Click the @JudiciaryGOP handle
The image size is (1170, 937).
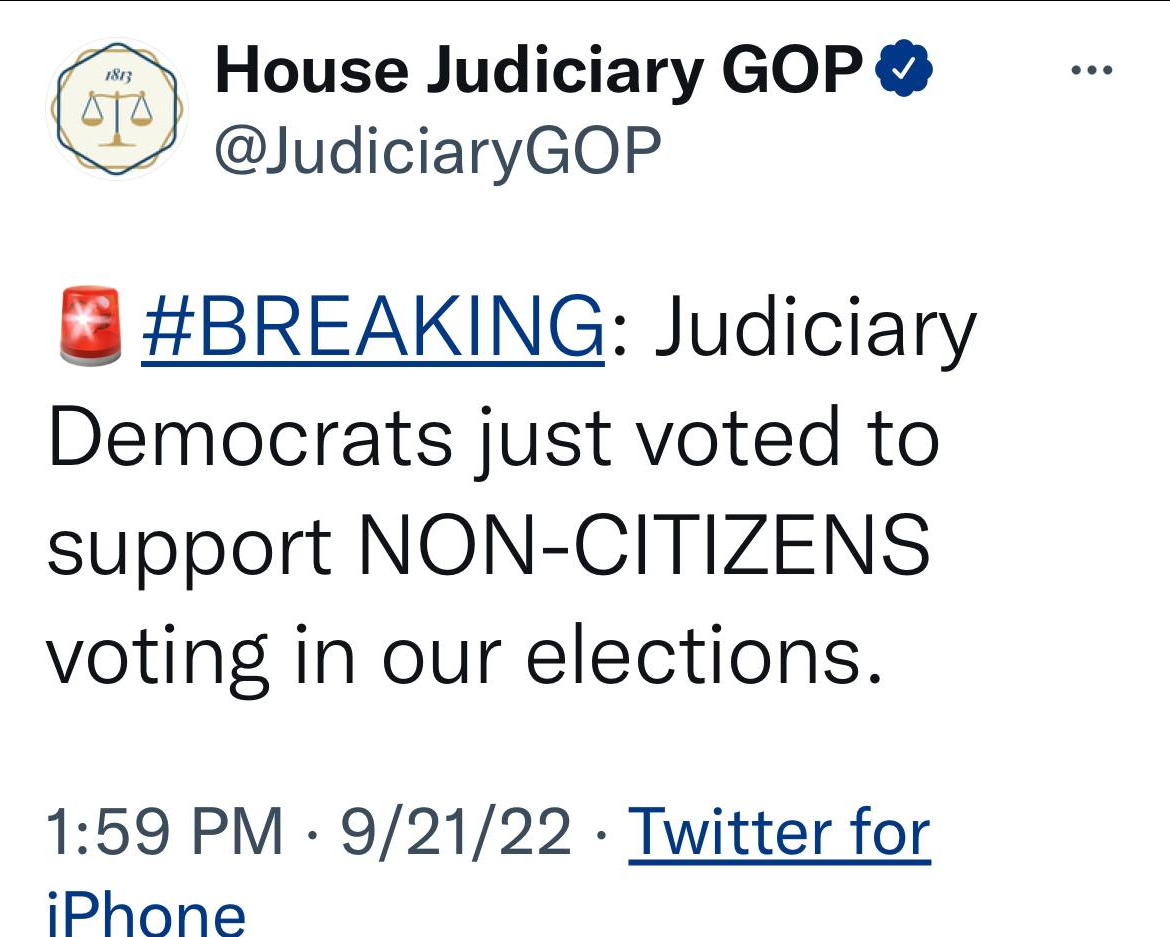[438, 151]
